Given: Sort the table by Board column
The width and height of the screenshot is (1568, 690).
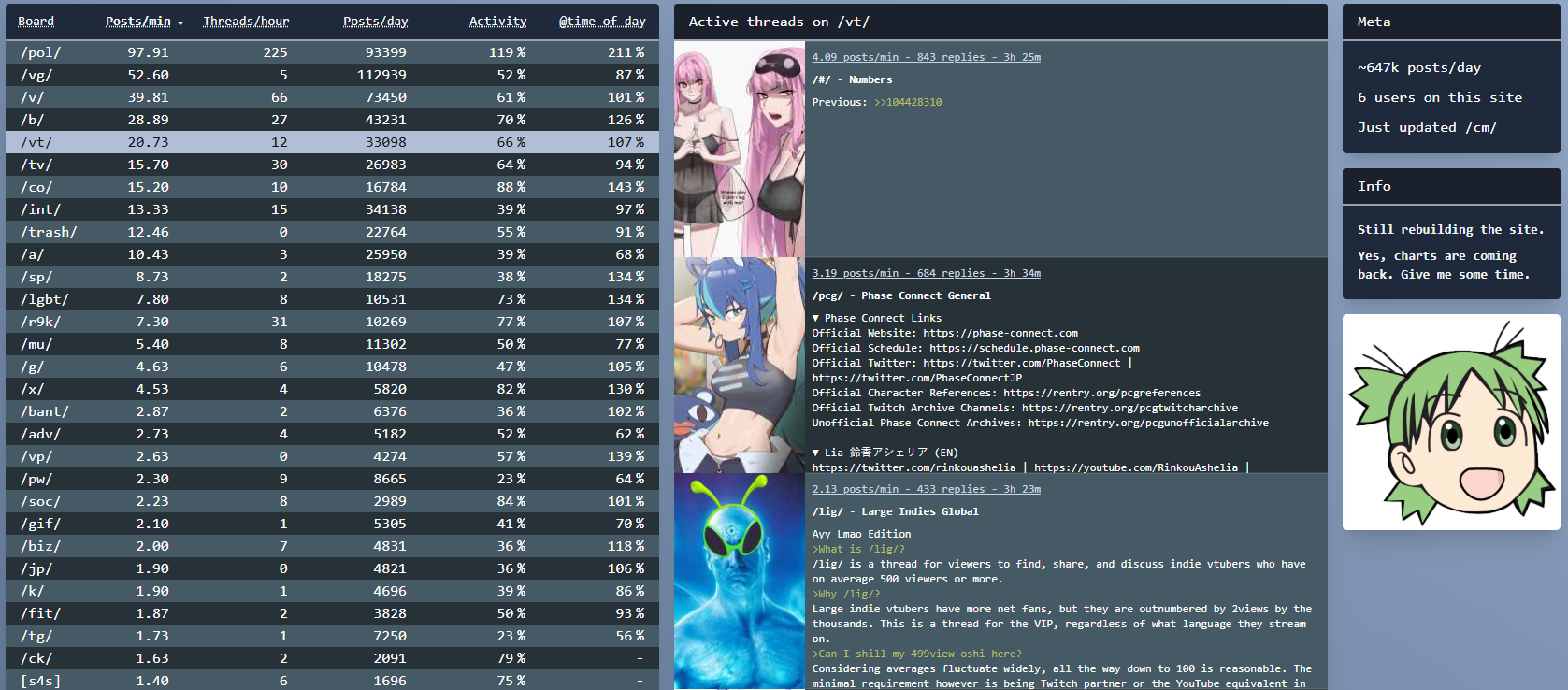Looking at the screenshot, I should click(36, 22).
